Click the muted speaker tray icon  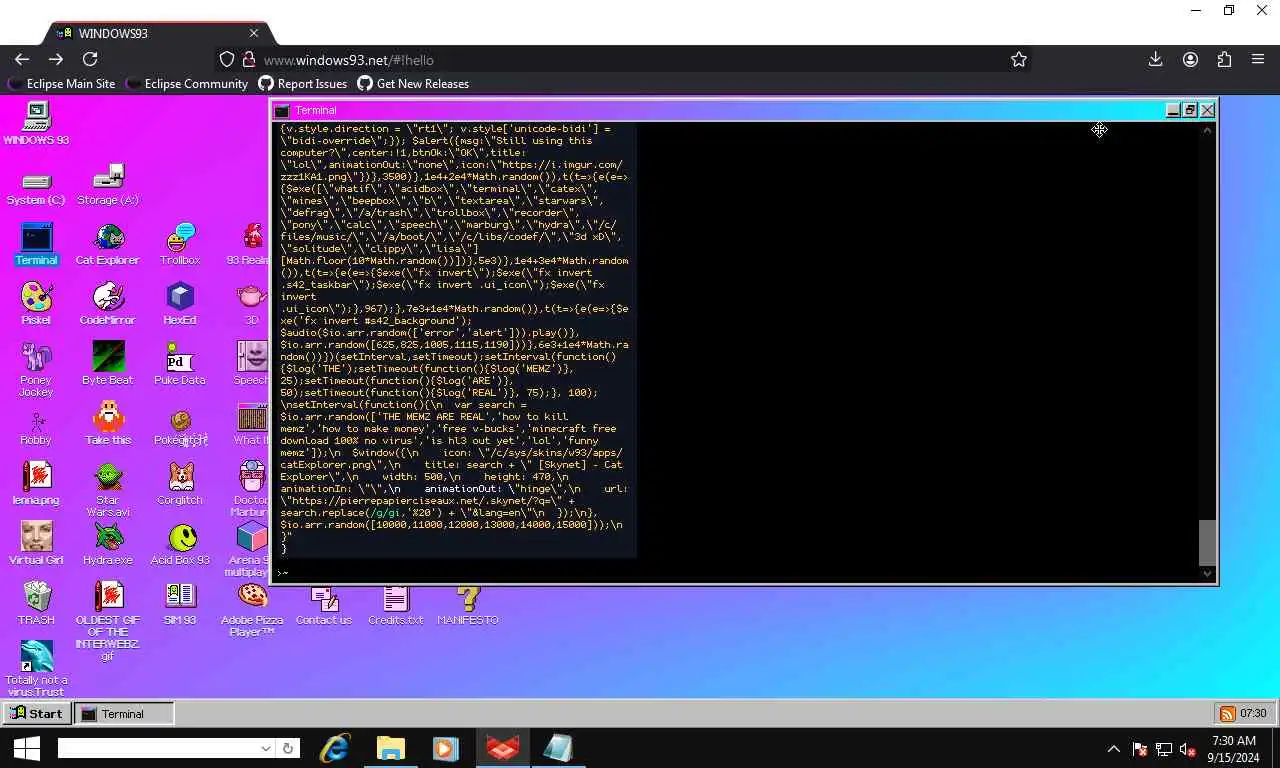1188,748
